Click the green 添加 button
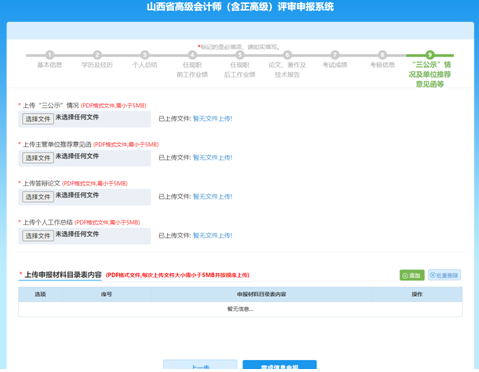This screenshot has width=479, height=372. click(412, 275)
